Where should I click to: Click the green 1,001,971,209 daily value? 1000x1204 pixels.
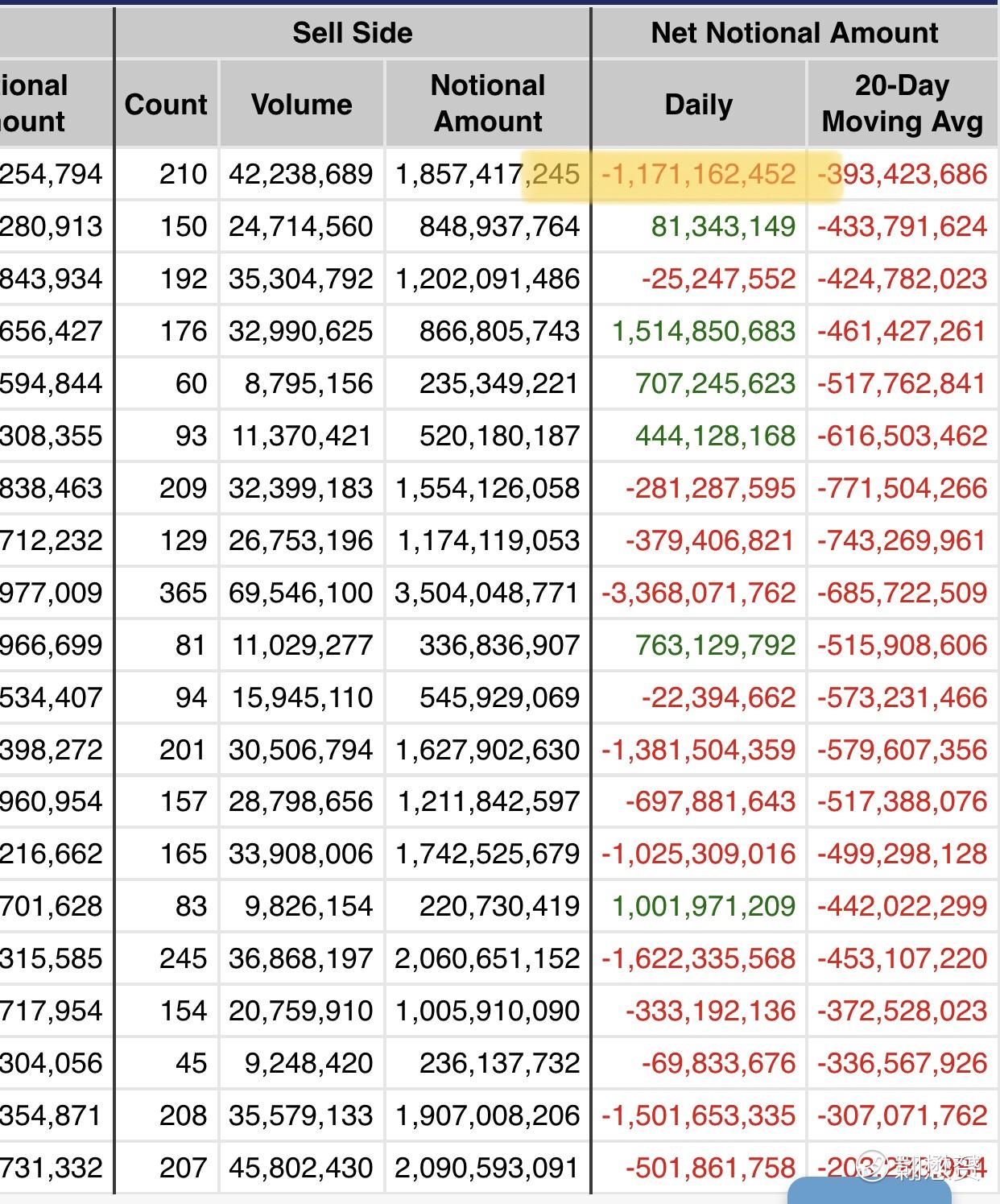coord(704,906)
